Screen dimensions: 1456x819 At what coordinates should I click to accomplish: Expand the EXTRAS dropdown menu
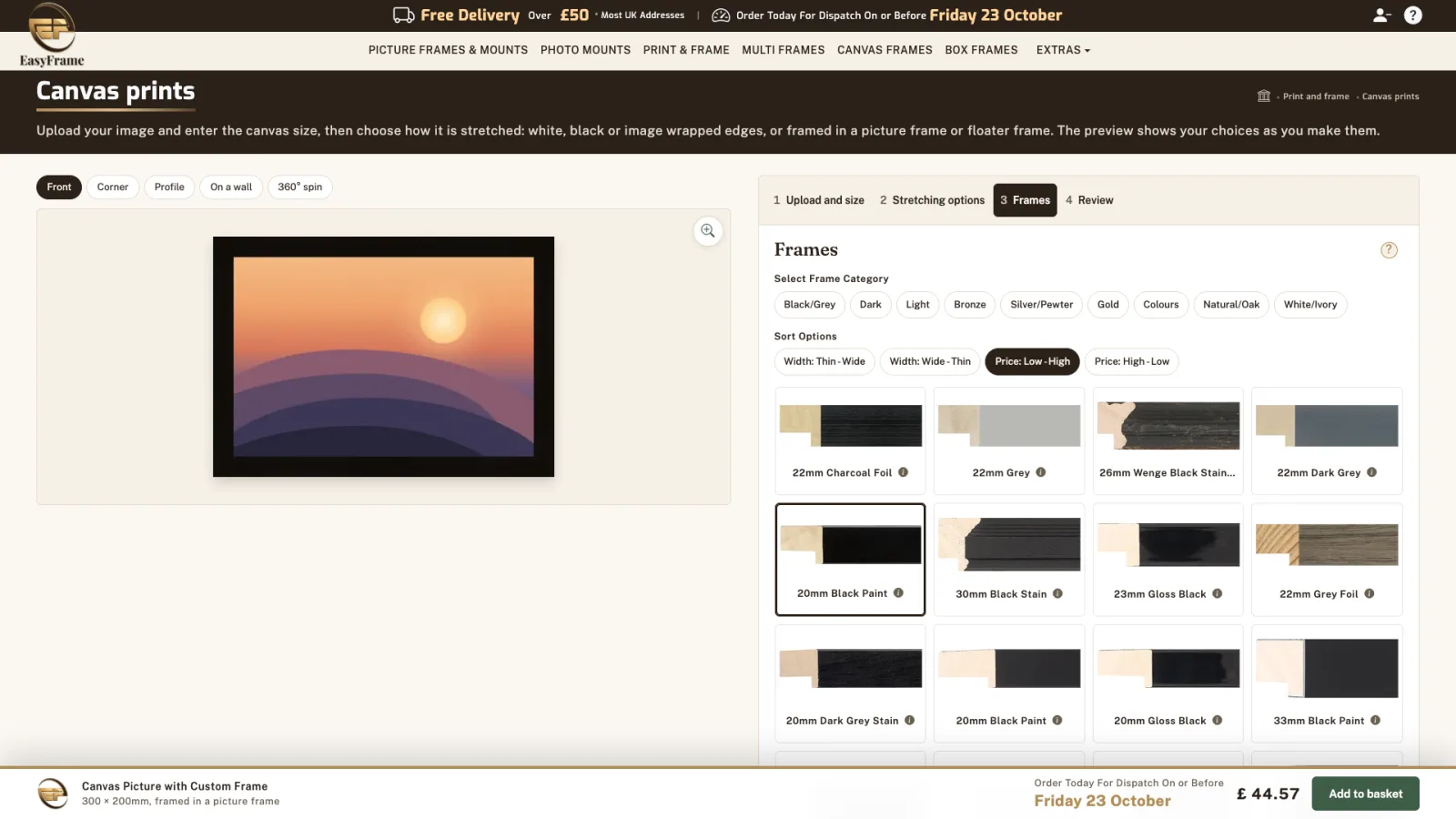click(1063, 50)
